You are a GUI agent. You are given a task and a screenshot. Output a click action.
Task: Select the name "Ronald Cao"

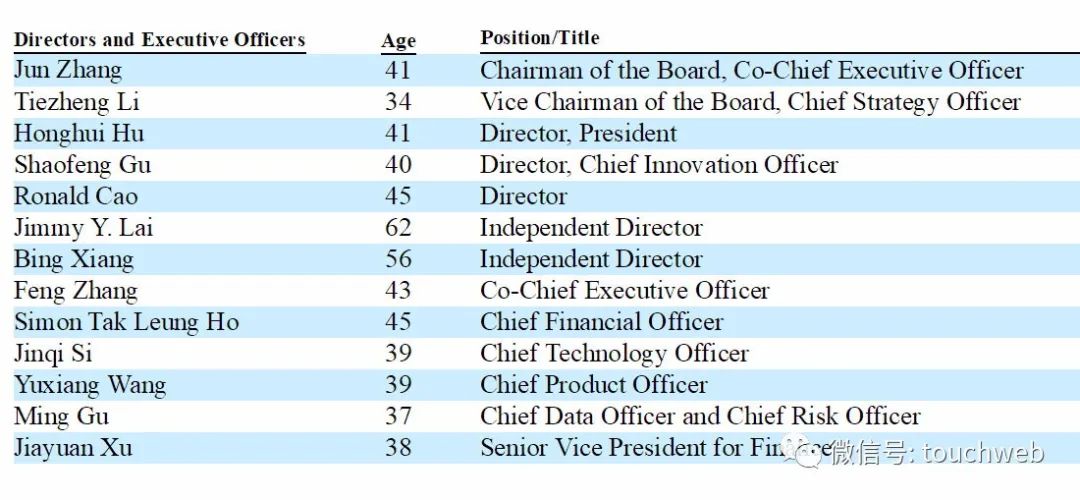(x=76, y=196)
